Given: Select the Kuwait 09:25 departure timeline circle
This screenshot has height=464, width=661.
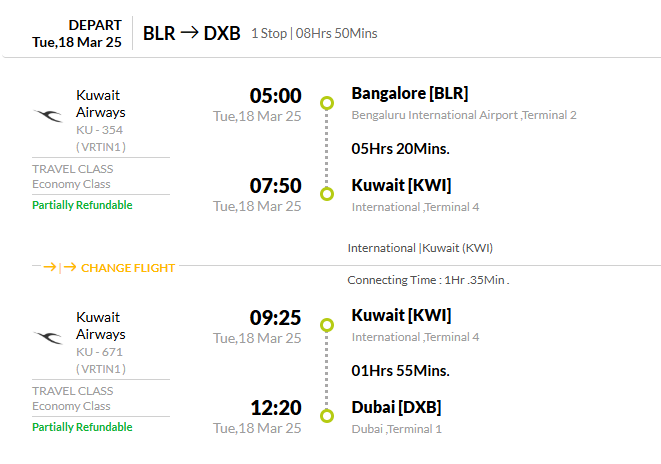Looking at the screenshot, I should (x=327, y=325).
